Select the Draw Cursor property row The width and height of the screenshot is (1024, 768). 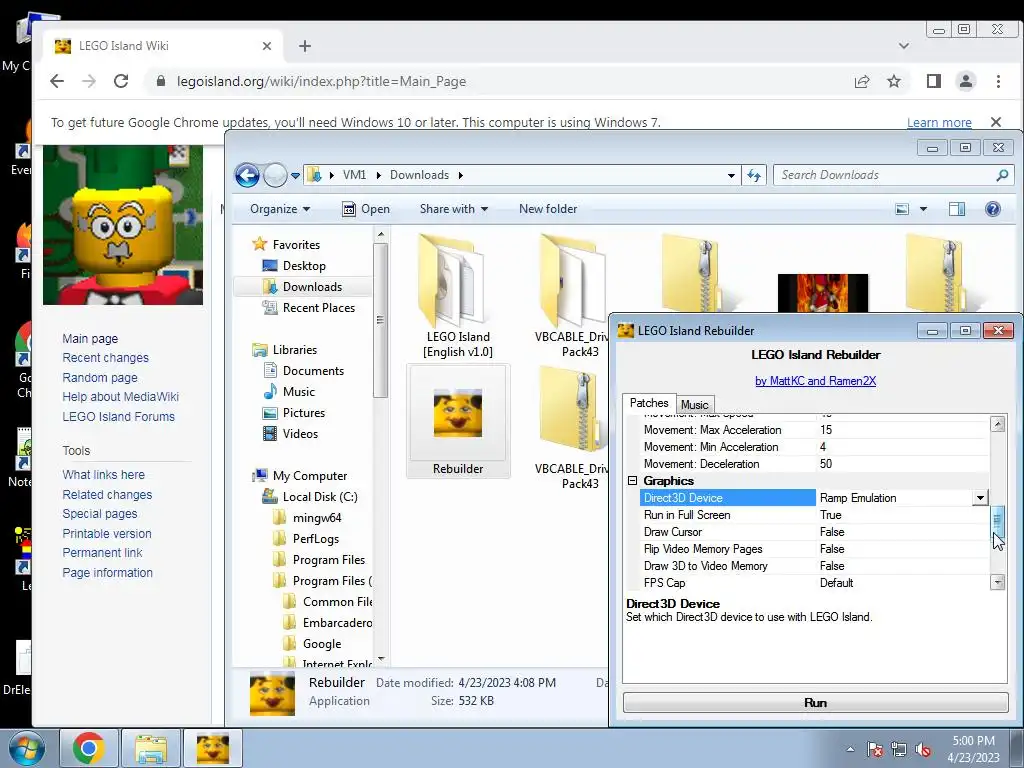814,532
